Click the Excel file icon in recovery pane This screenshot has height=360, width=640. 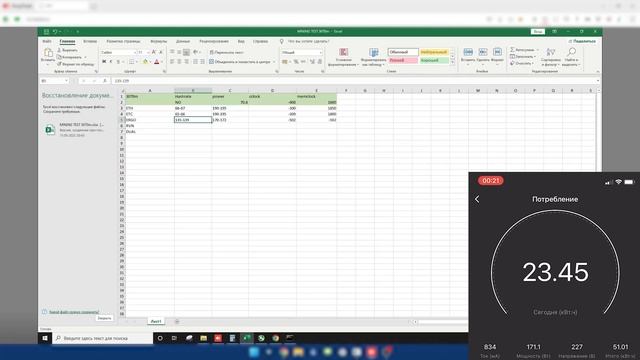point(50,129)
